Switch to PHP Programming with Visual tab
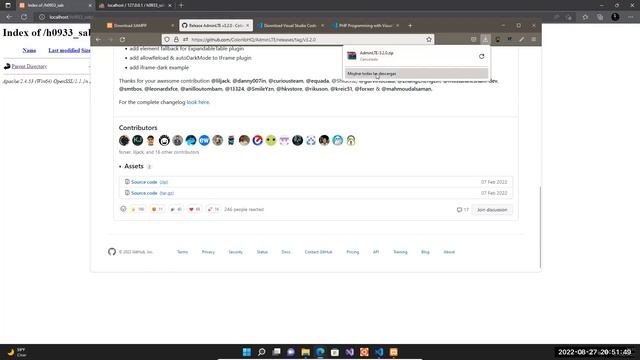This screenshot has height=360, width=640. (x=365, y=25)
